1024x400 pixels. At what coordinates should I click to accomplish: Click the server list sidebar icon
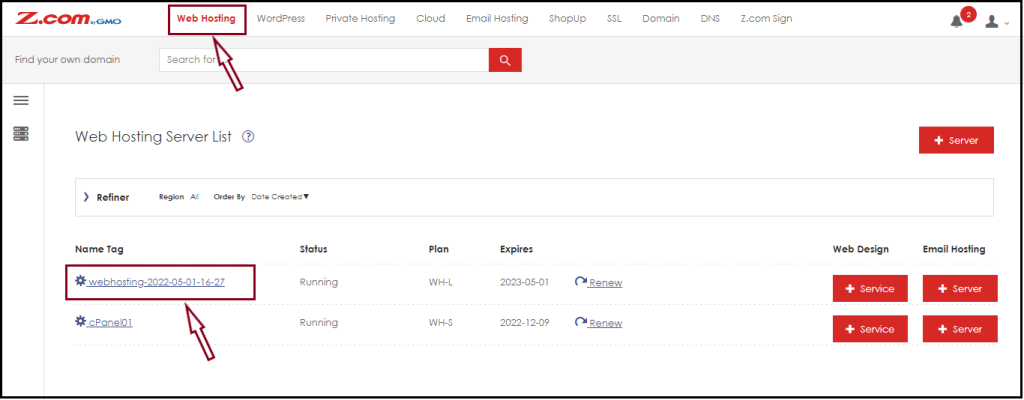[20, 133]
